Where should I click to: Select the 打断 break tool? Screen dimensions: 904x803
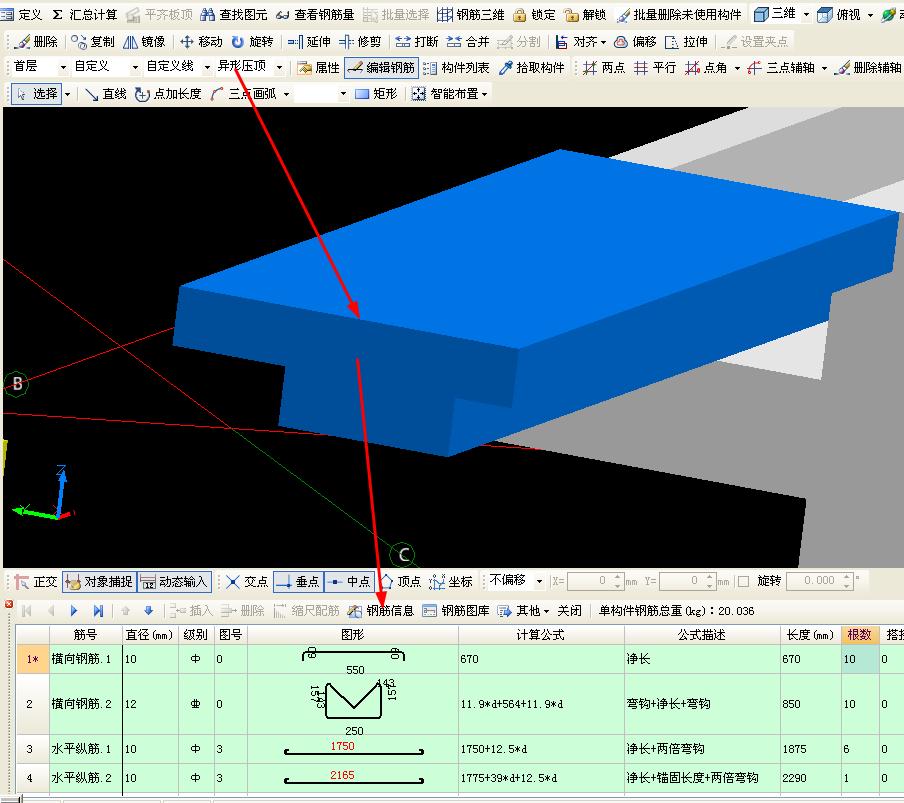click(417, 42)
